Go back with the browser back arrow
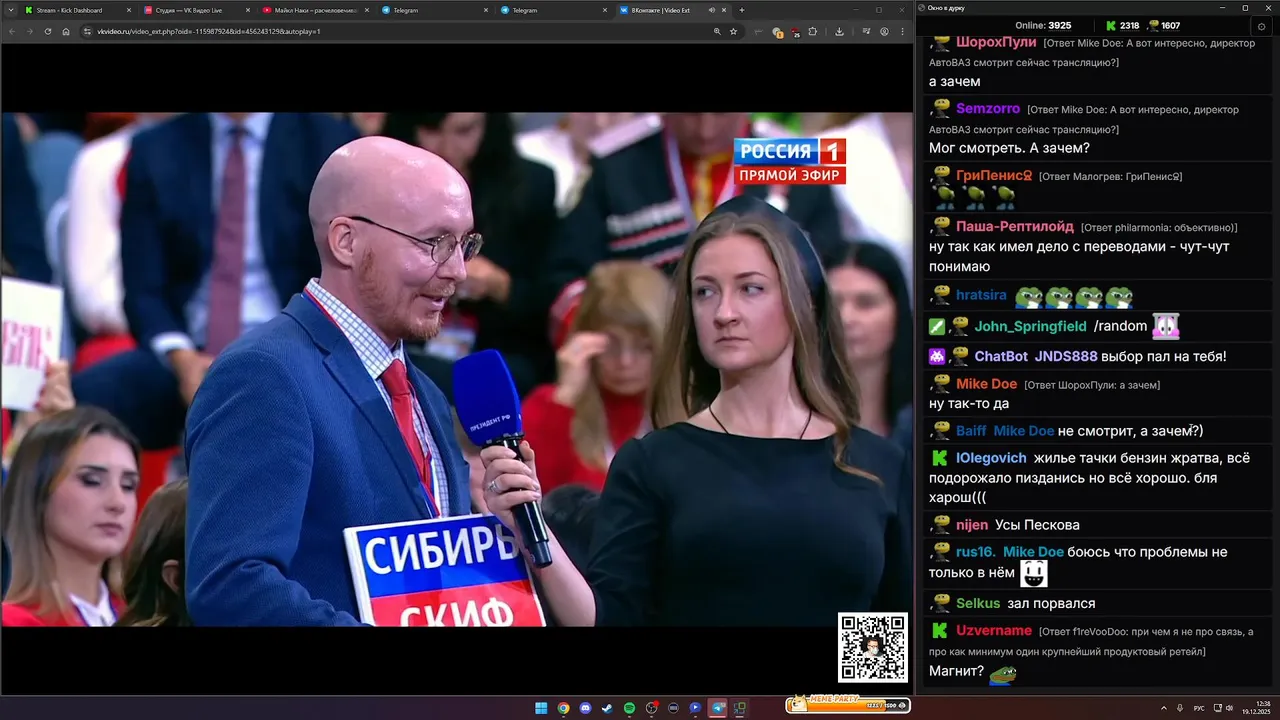 click(x=12, y=31)
